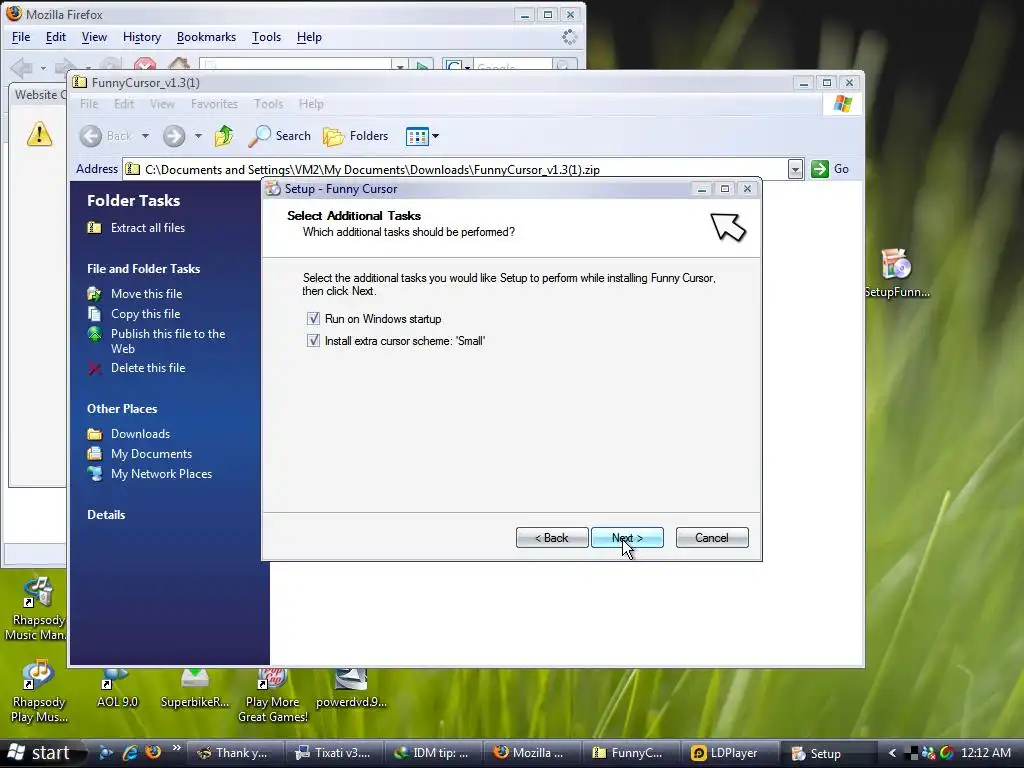
Task: Click the Explorer address path field
Action: [455, 169]
